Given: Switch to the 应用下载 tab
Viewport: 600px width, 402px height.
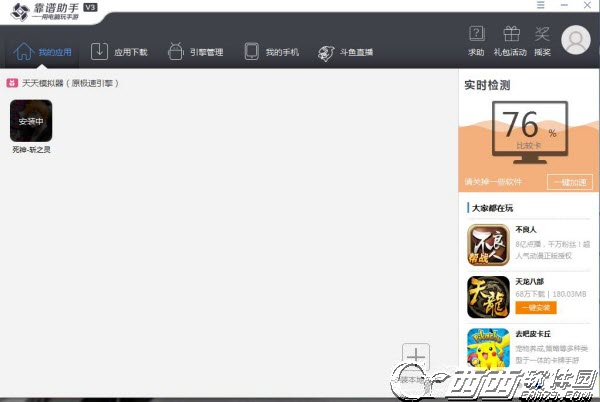Looking at the screenshot, I should click(119, 52).
